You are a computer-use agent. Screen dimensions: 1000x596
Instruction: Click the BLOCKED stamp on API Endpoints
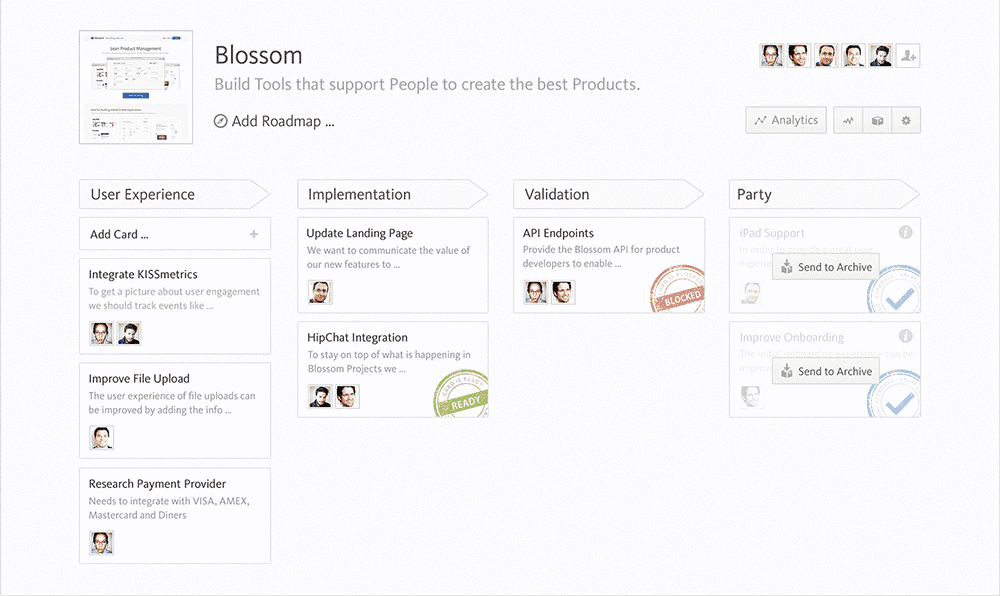point(677,289)
